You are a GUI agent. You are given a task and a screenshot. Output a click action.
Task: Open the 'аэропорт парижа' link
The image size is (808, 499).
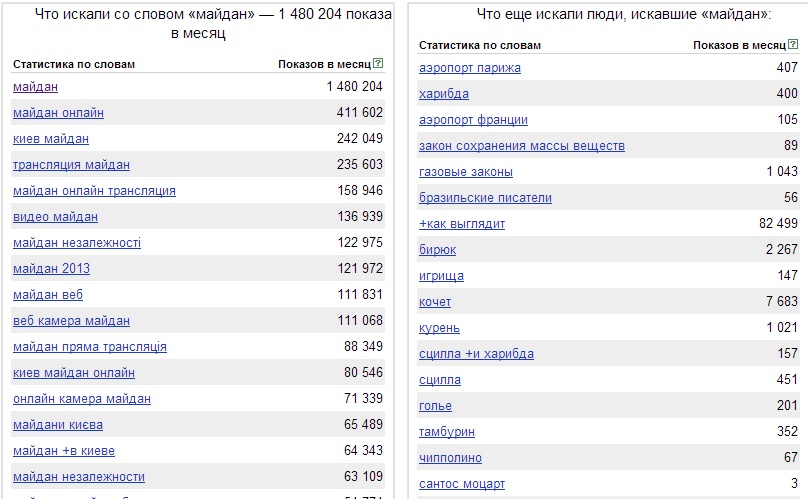click(470, 68)
